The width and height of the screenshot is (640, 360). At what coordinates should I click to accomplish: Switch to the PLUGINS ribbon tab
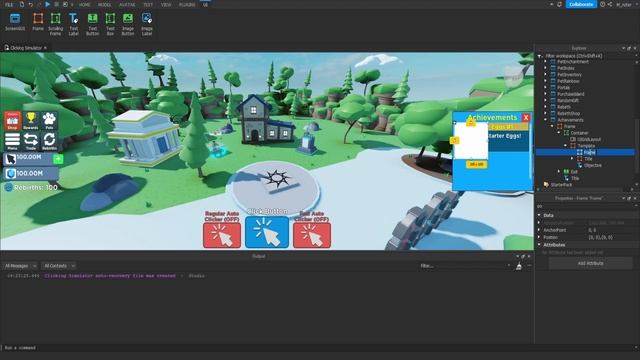click(x=187, y=4)
